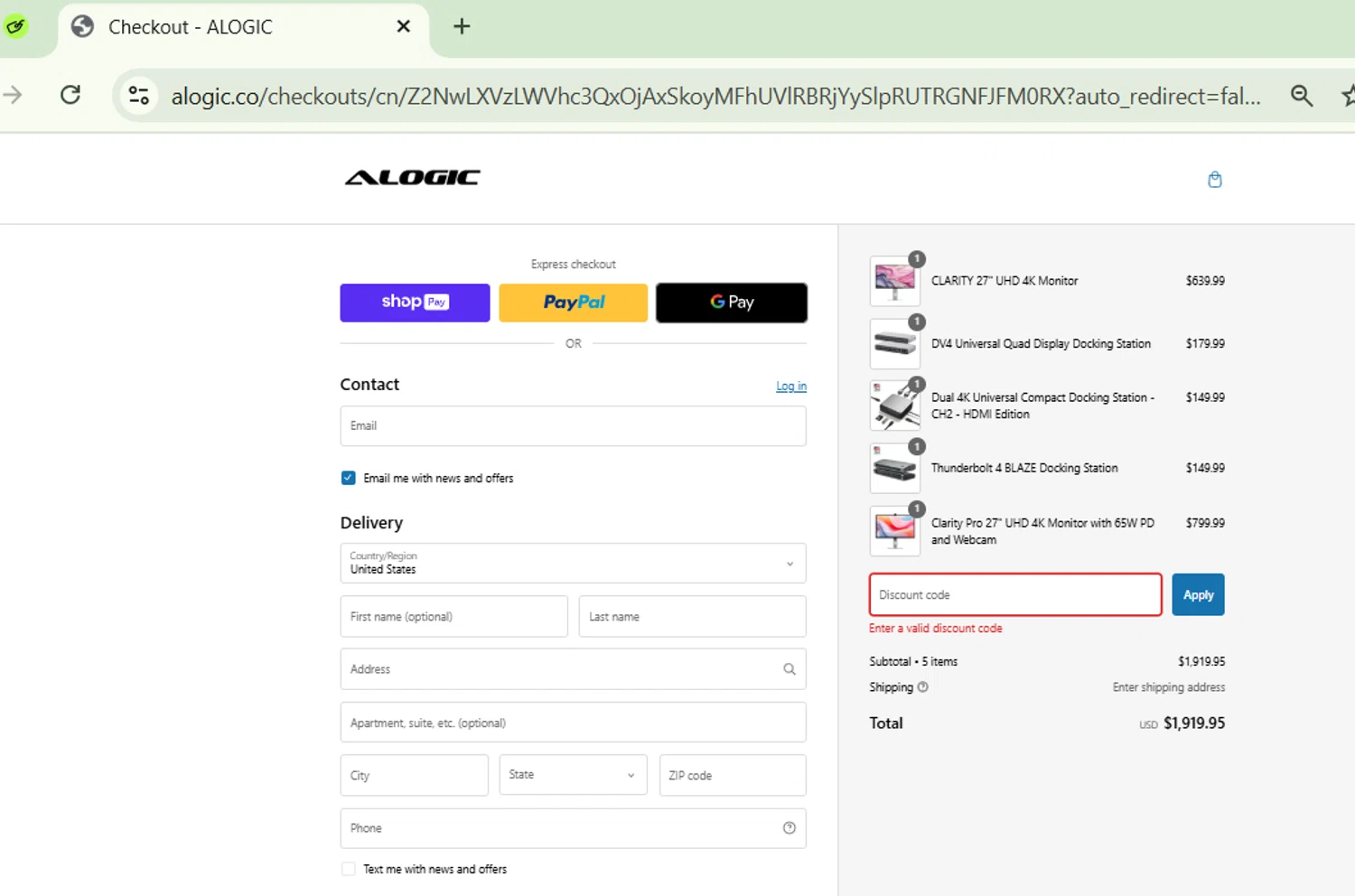Click the Clarity Pro 27" Monitor thumbnail
1355x896 pixels.
tap(894, 531)
